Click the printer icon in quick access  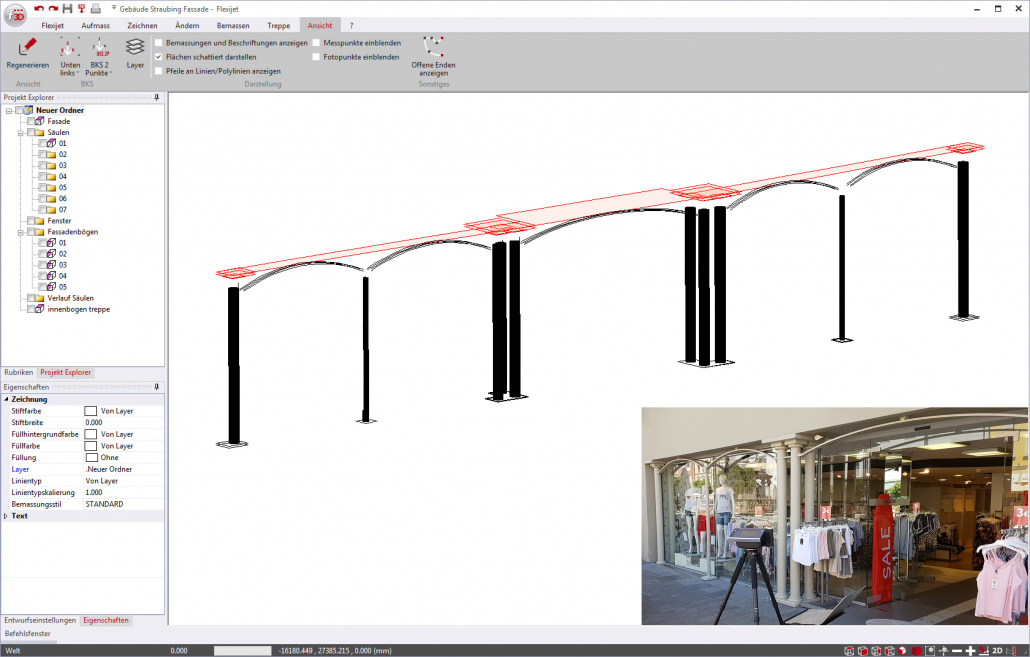pos(95,8)
